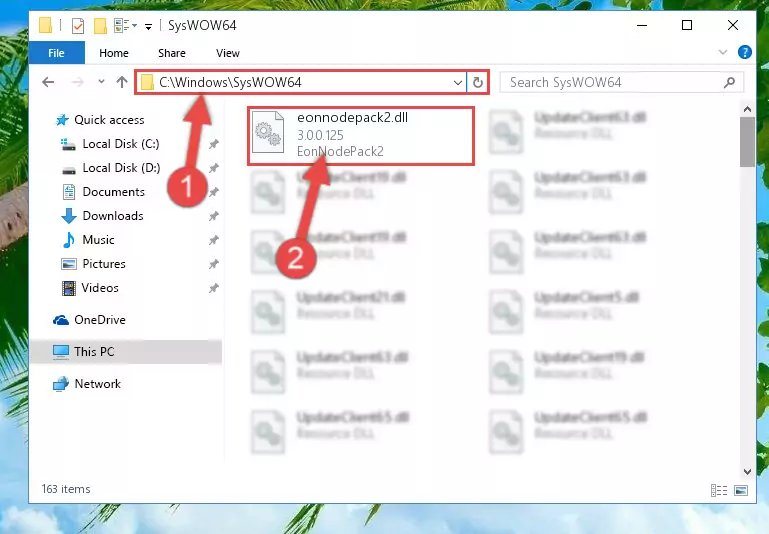Viewport: 769px width, 534px height.
Task: Click the New folder quick access icon
Action: (100, 25)
